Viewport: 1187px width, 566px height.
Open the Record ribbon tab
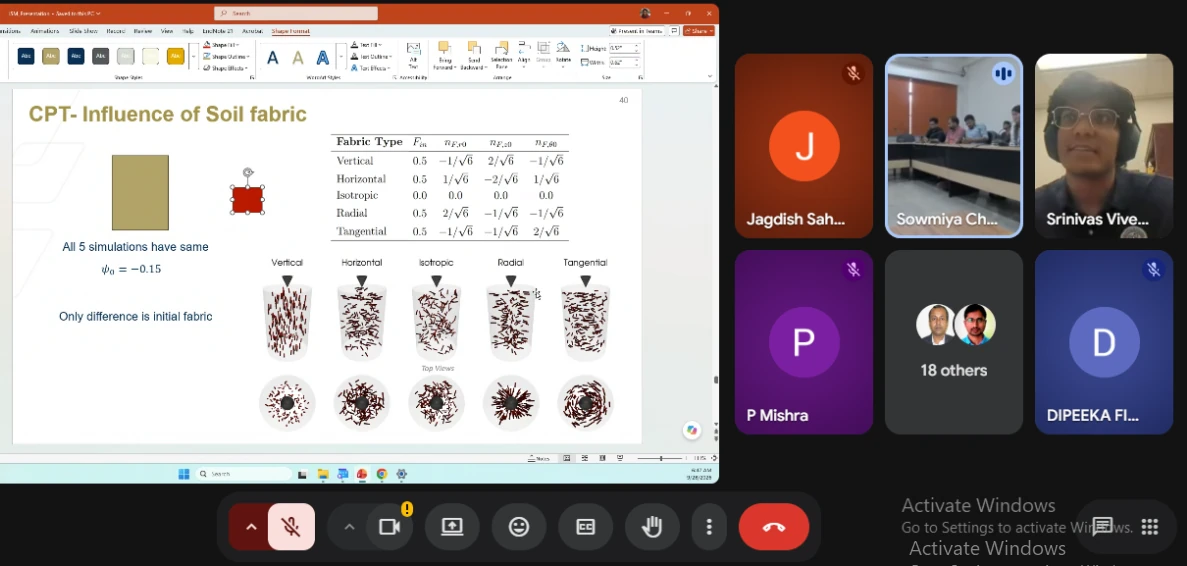(116, 31)
